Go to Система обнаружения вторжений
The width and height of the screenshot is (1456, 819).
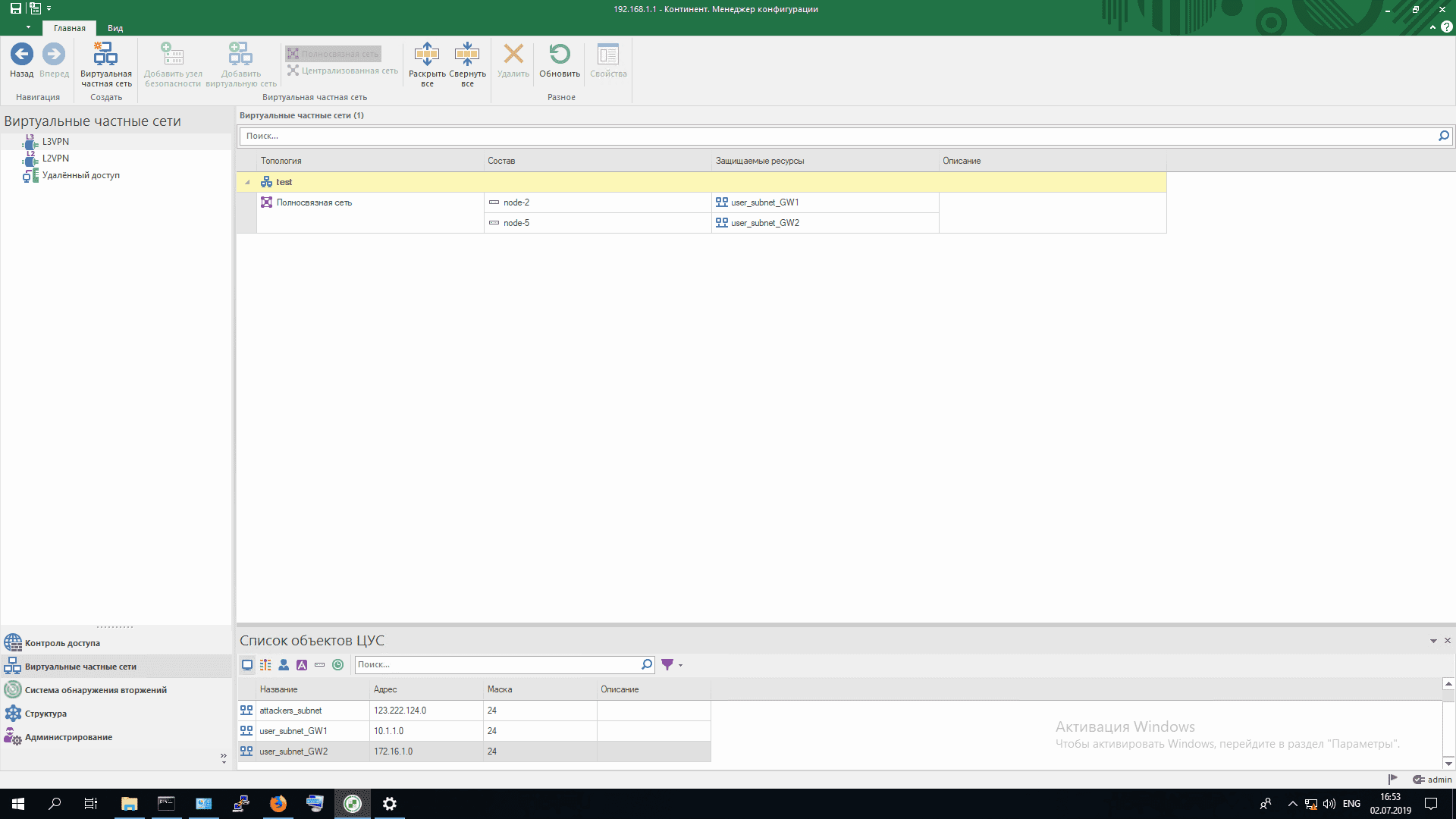96,690
